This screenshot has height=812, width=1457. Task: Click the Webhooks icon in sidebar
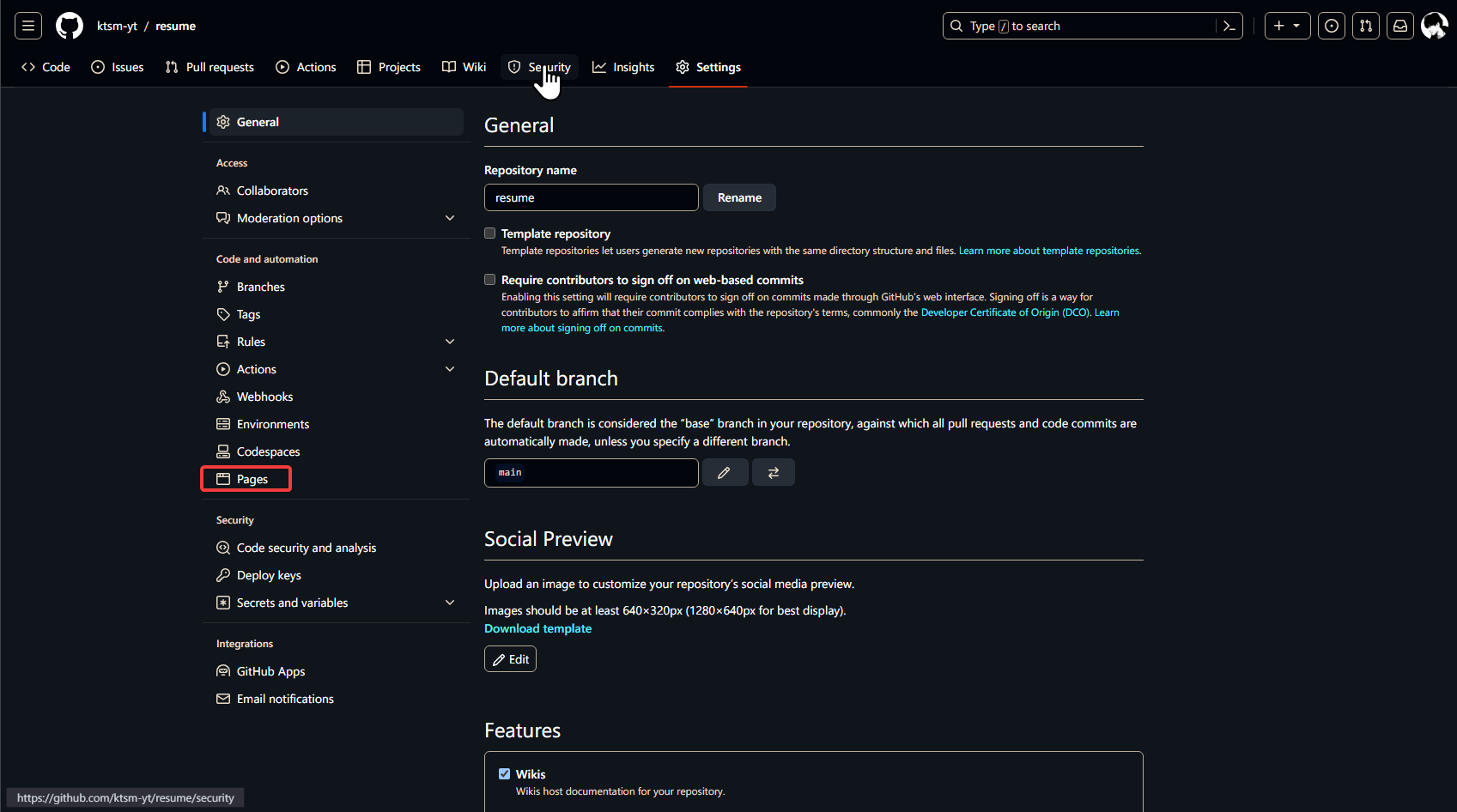(223, 397)
